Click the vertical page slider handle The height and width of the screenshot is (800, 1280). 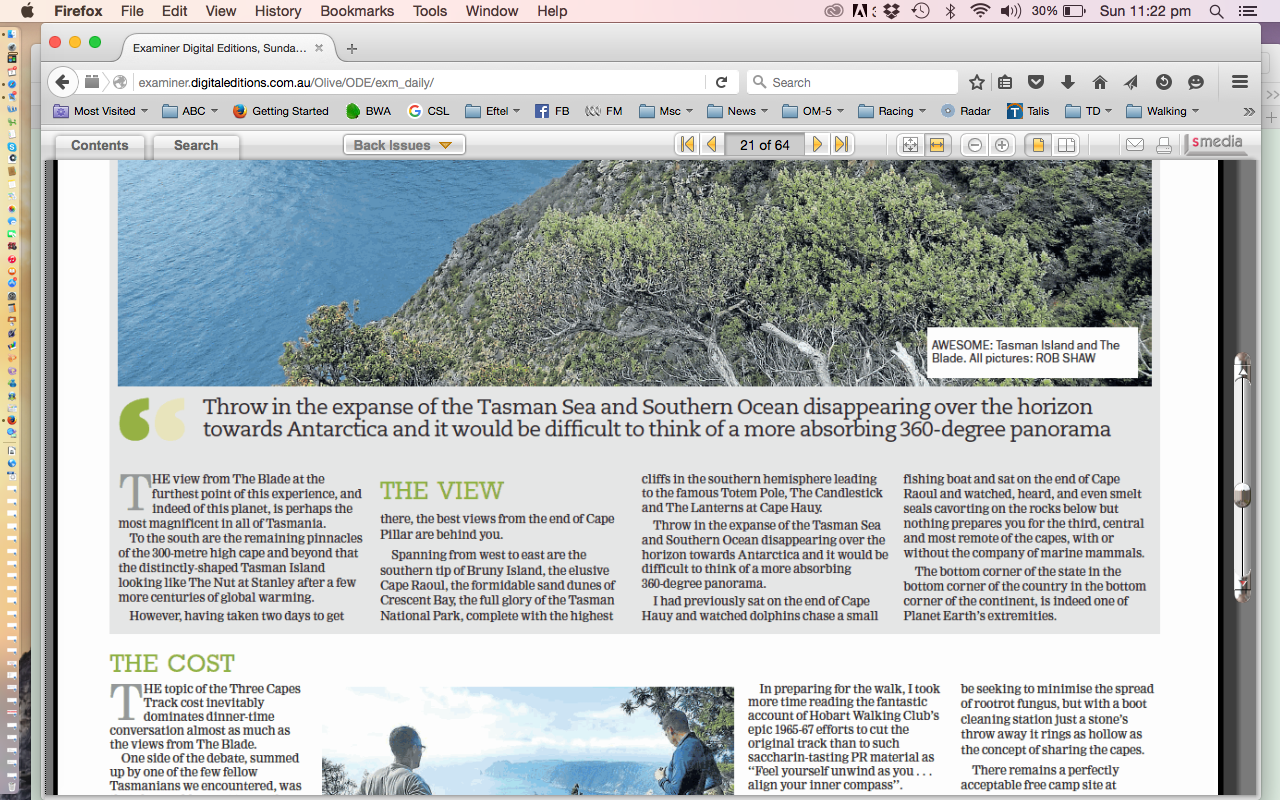coord(1242,494)
